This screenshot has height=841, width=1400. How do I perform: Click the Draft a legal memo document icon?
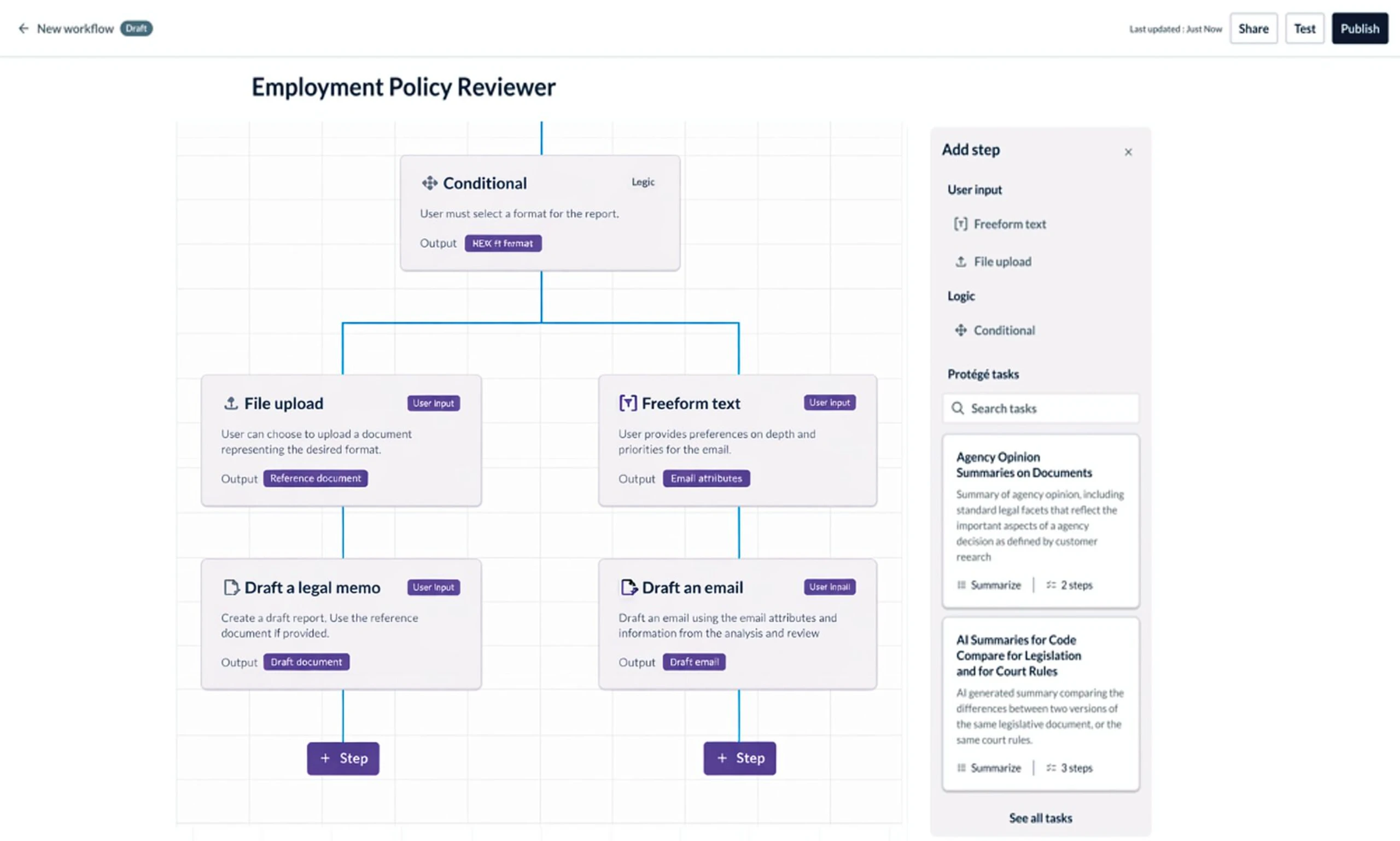(231, 587)
